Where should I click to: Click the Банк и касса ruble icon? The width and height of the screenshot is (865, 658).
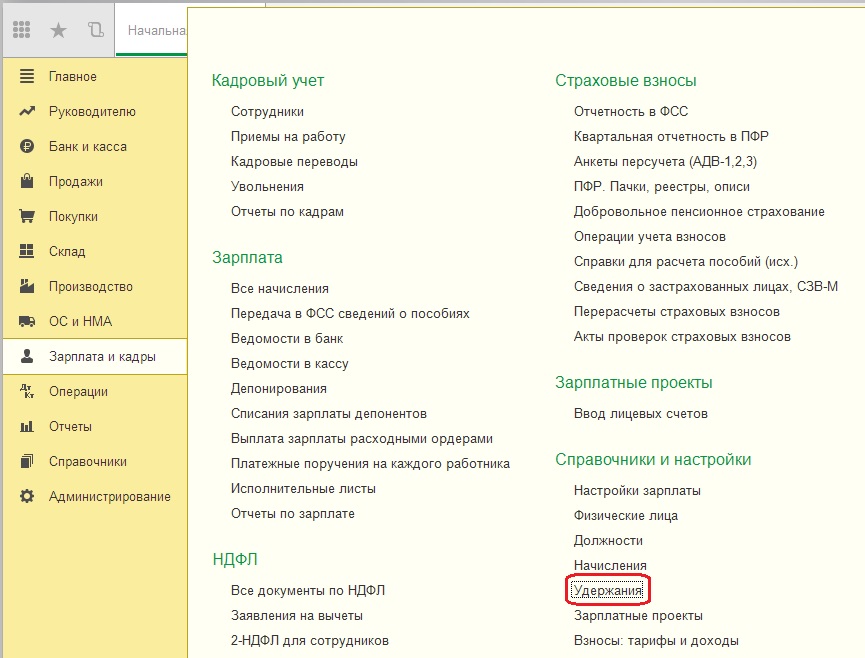point(26,146)
